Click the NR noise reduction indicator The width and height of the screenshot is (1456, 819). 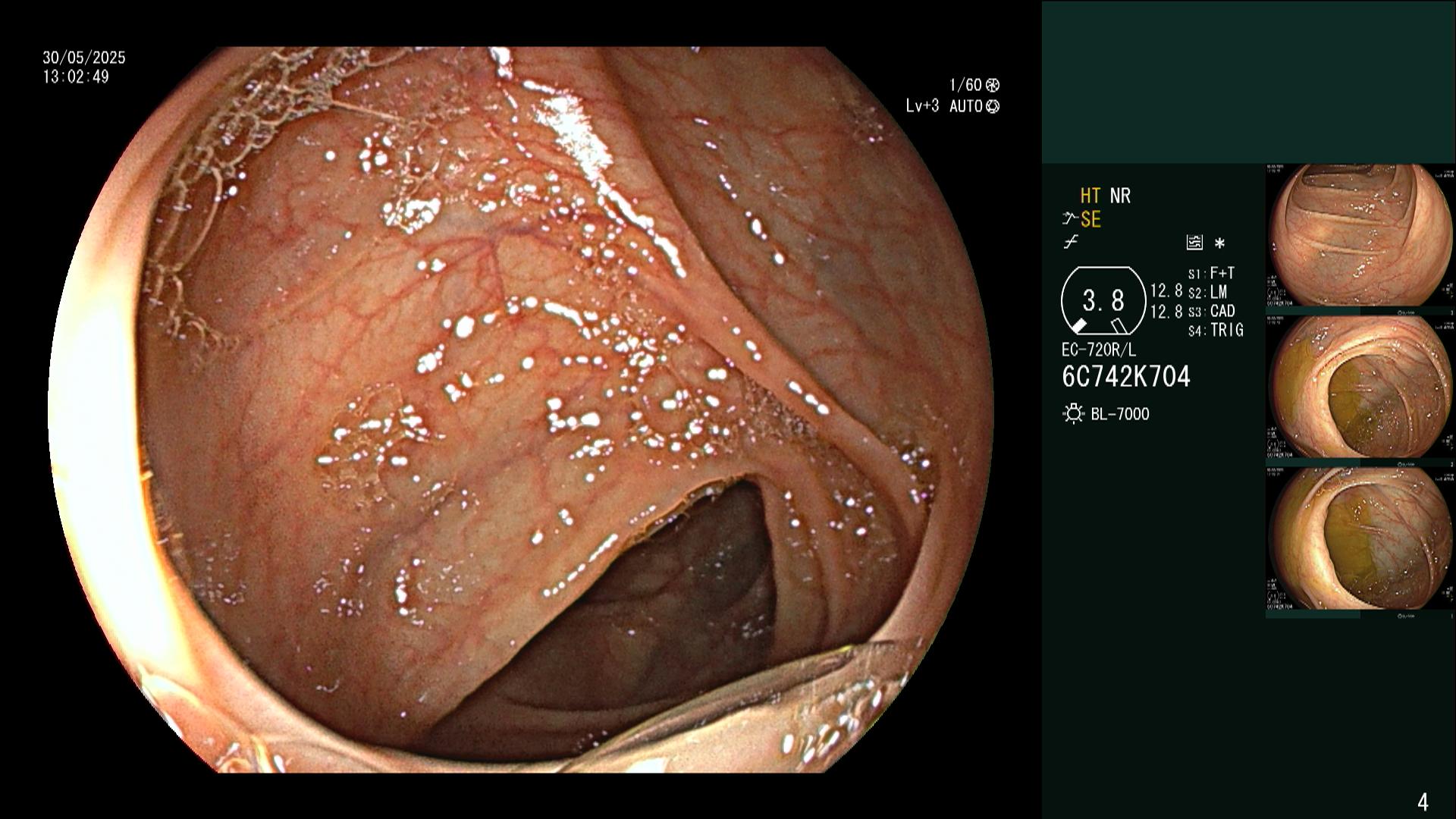1120,196
